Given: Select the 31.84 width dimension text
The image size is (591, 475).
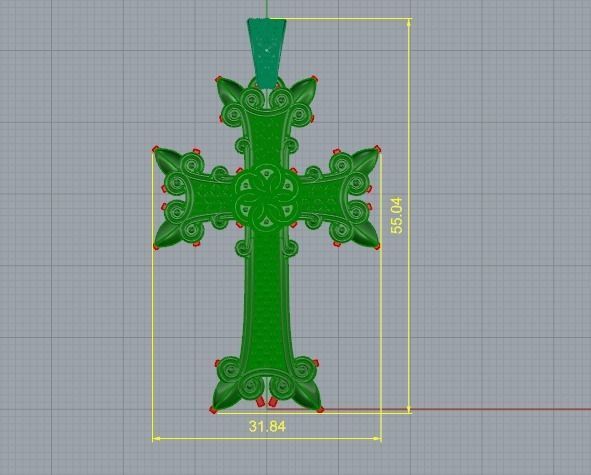Looking at the screenshot, I should pos(267,426).
